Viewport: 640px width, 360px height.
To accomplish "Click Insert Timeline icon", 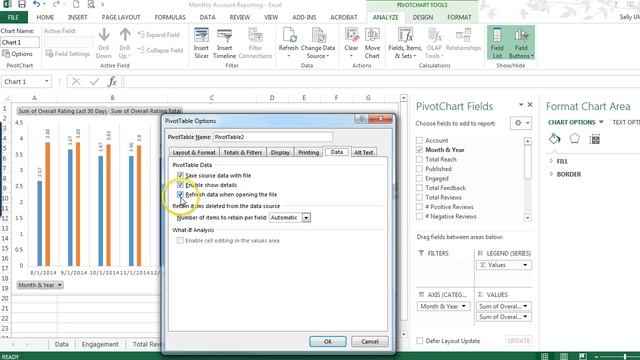I will click(x=224, y=35).
